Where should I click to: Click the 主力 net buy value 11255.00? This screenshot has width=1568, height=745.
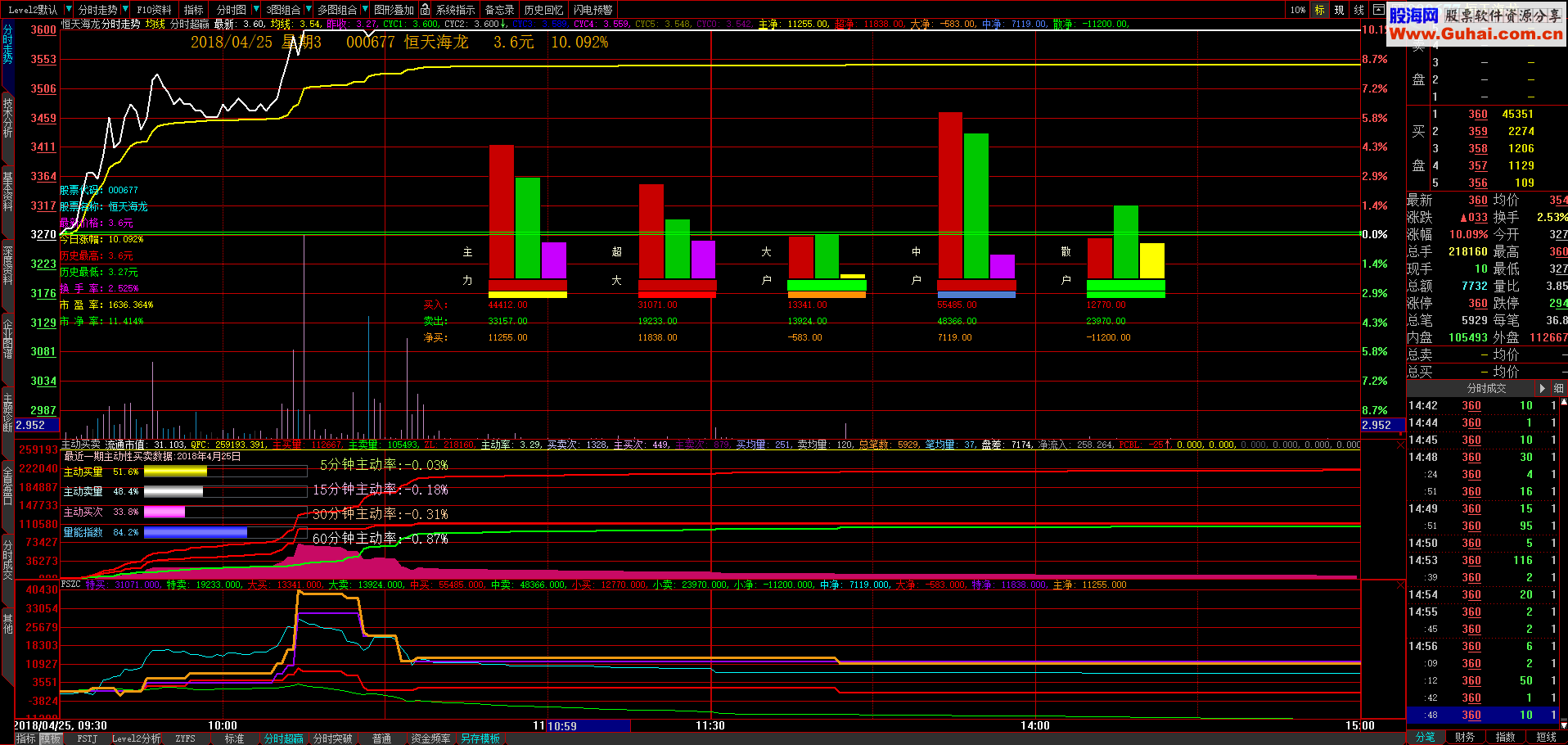coord(507,337)
